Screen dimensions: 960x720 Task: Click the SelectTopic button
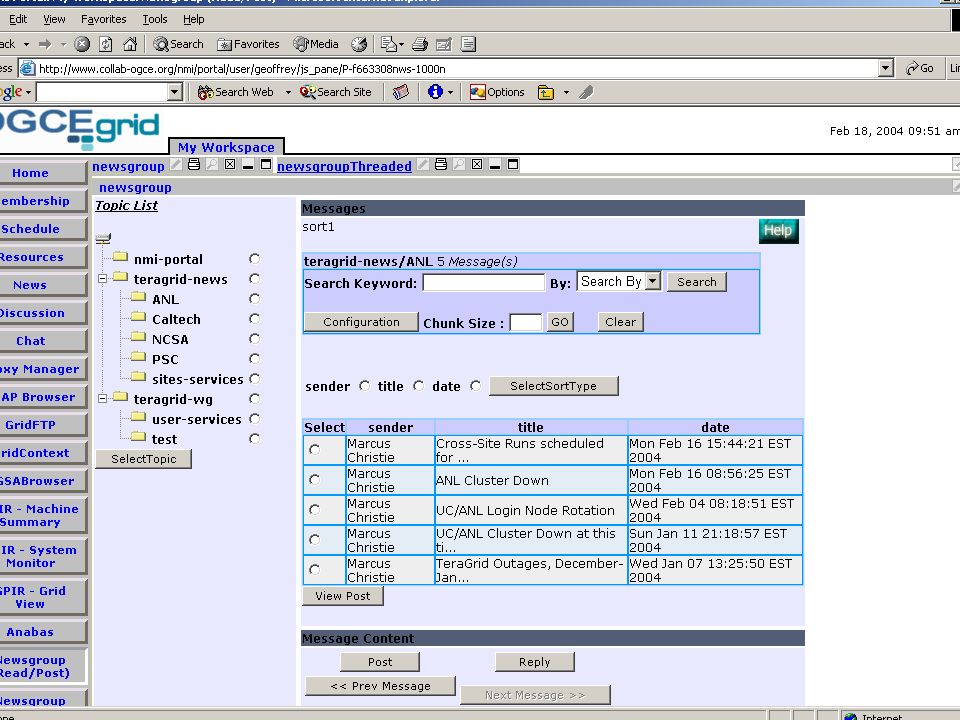[144, 459]
